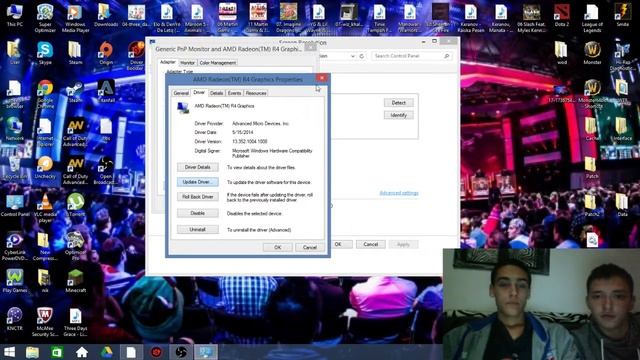Launch CyberLink PowerDVD shortcut

coord(14,246)
